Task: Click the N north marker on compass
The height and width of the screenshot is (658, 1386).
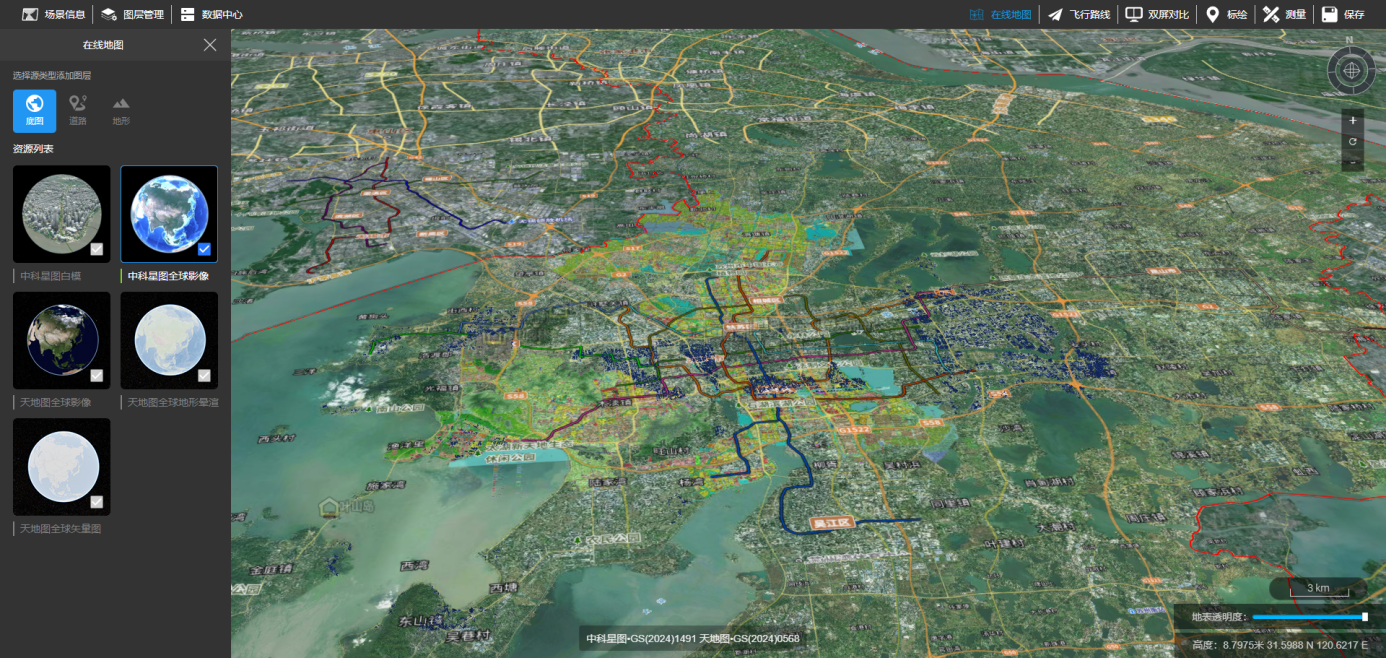Action: (x=1349, y=40)
